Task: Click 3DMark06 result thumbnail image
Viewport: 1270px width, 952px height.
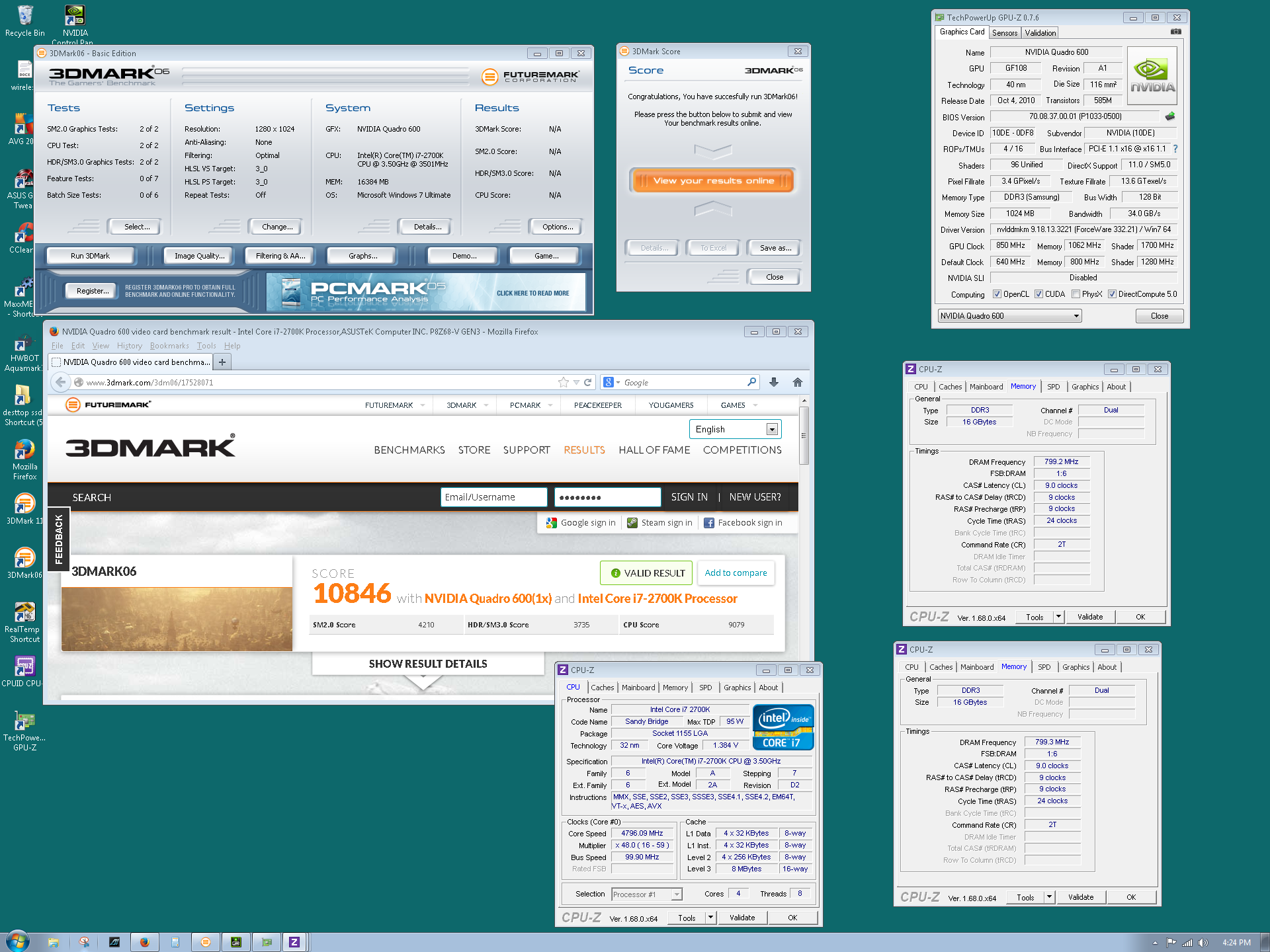Action: [177, 619]
